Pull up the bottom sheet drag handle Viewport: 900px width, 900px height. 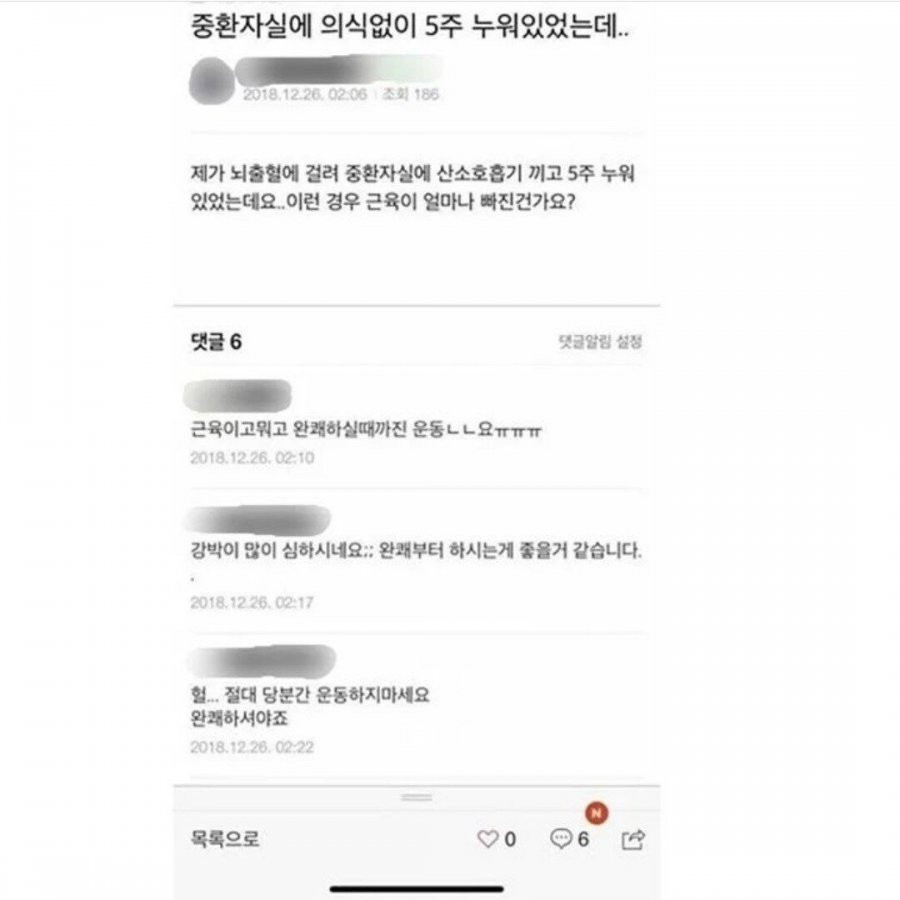click(417, 797)
